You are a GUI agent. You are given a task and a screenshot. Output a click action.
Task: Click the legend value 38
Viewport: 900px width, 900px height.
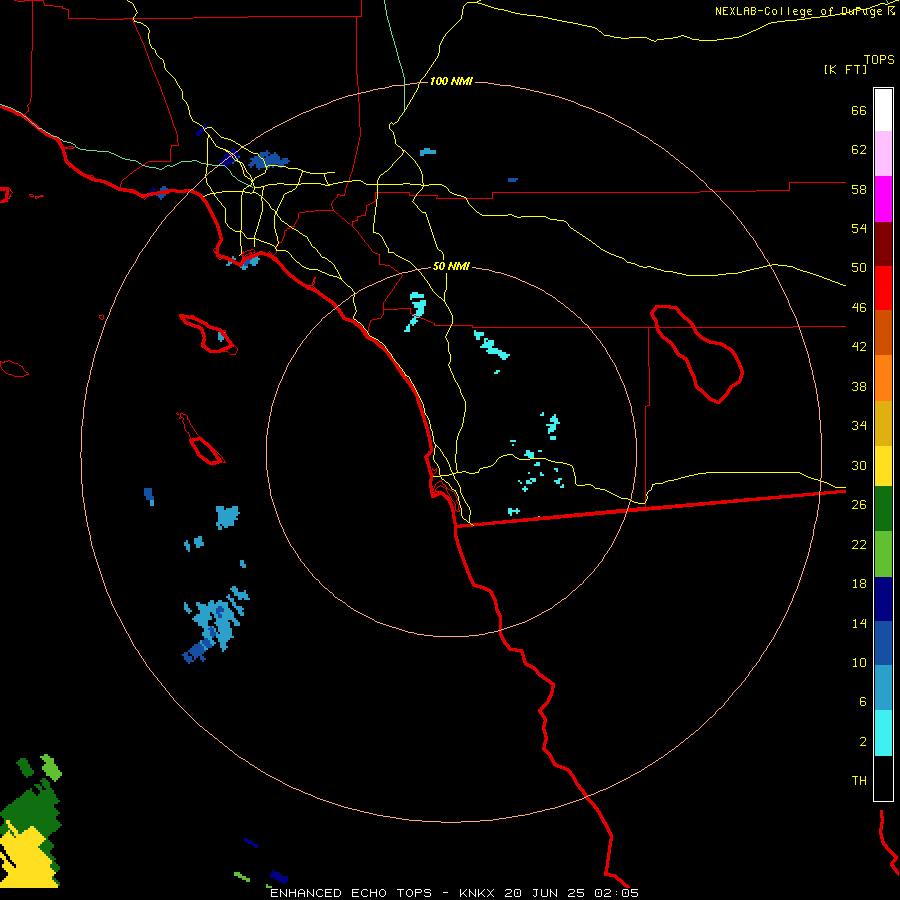coord(859,386)
